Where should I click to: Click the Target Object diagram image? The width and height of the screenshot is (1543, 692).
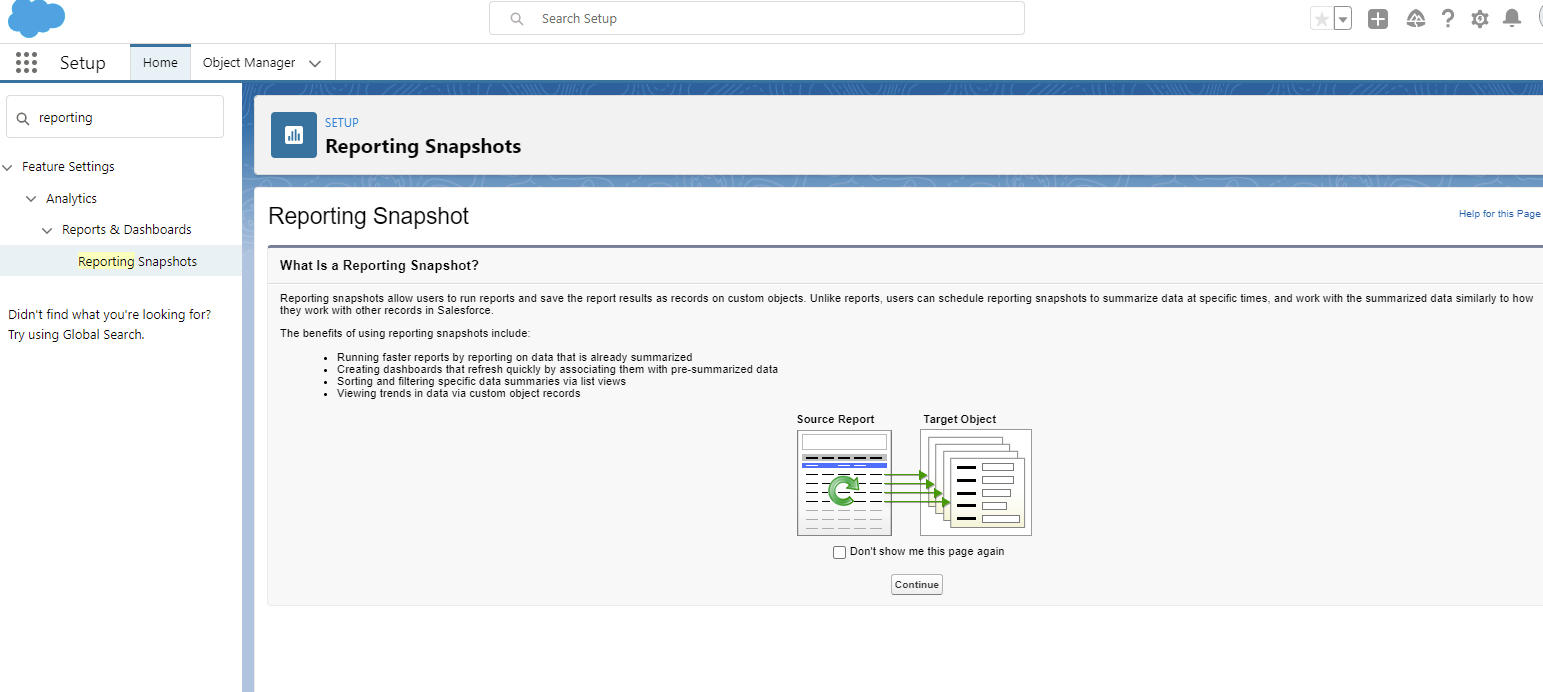[x=976, y=482]
